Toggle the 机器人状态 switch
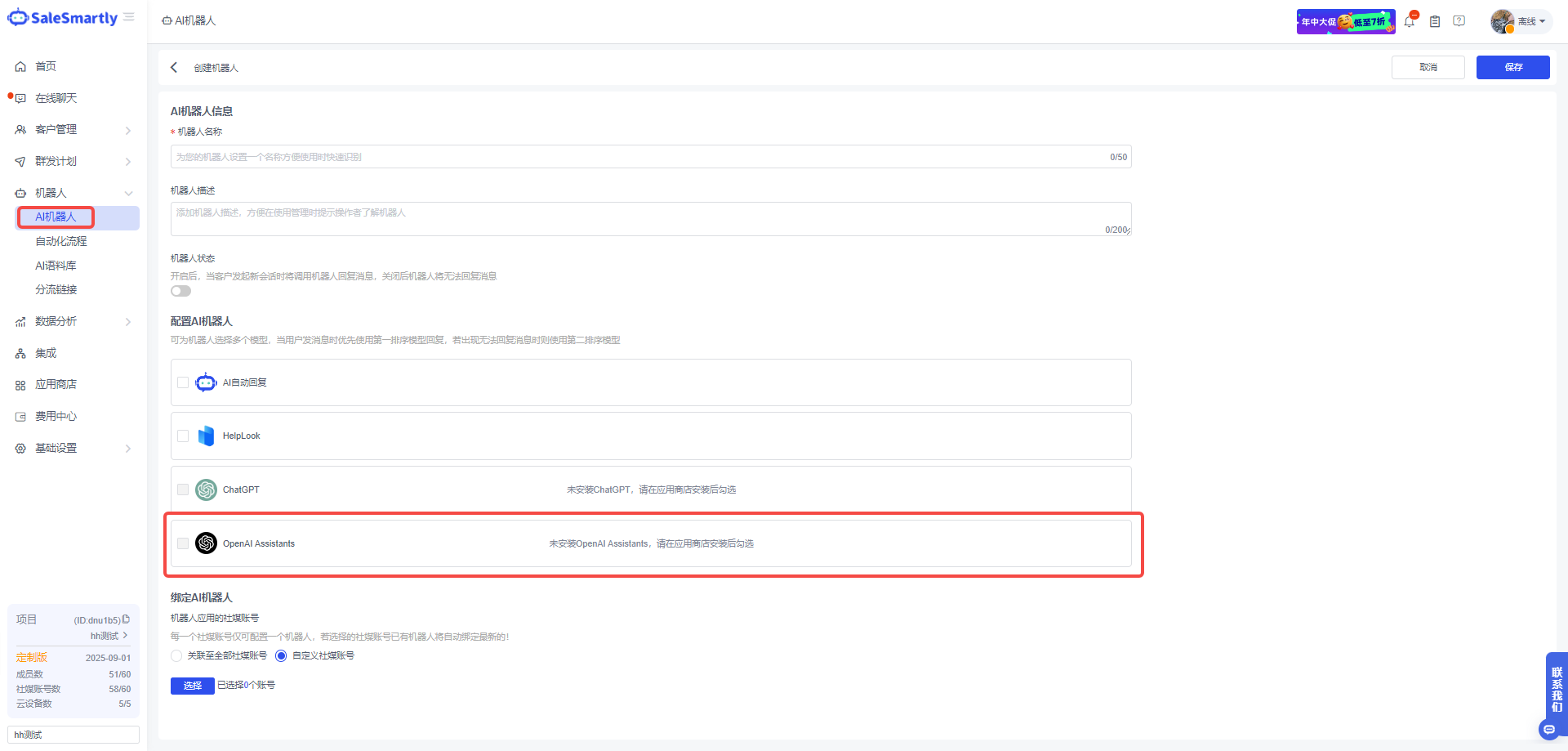The height and width of the screenshot is (751, 1568). pos(180,291)
